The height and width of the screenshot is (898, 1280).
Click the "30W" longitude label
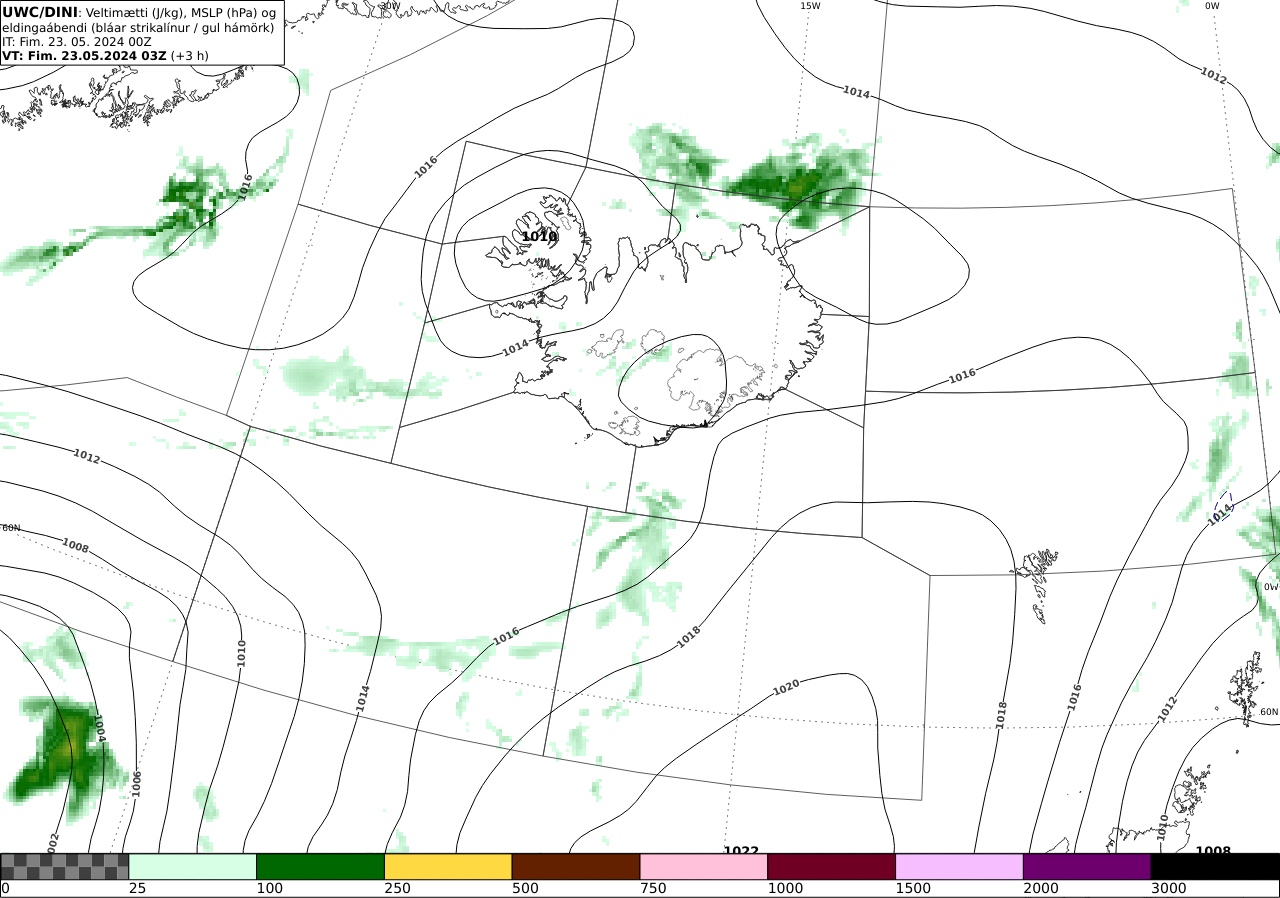click(x=390, y=6)
